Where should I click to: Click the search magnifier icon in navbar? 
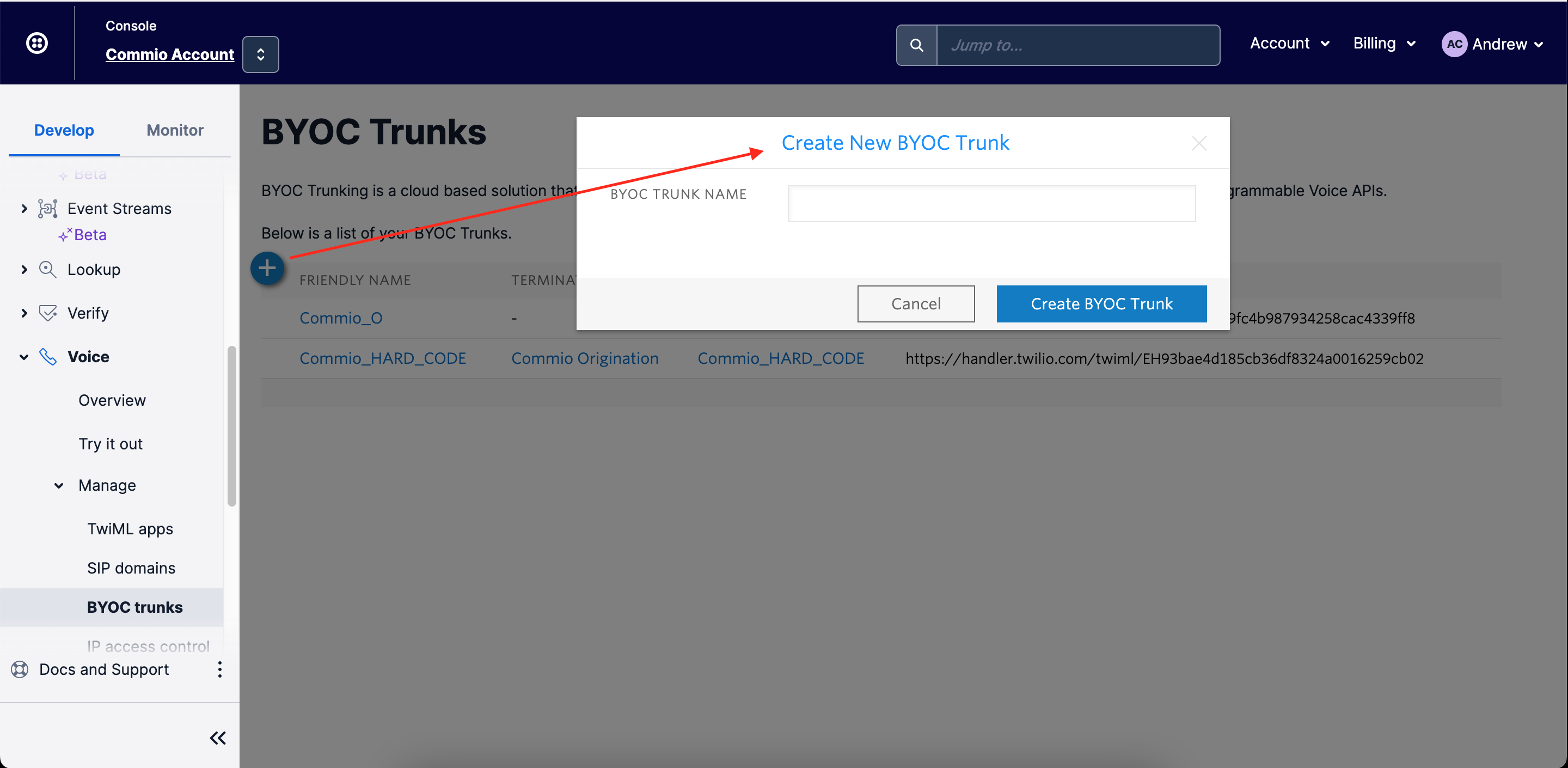tap(916, 45)
